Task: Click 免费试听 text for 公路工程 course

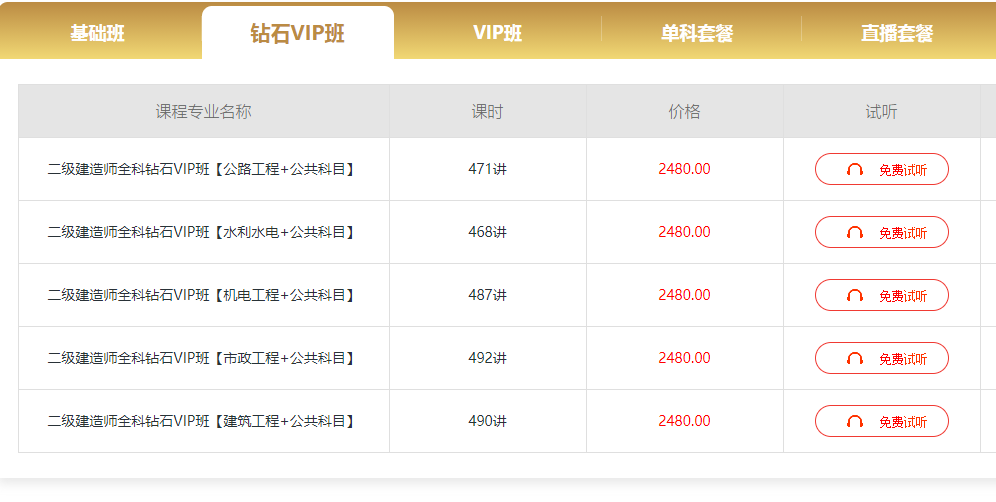Action: [x=903, y=170]
